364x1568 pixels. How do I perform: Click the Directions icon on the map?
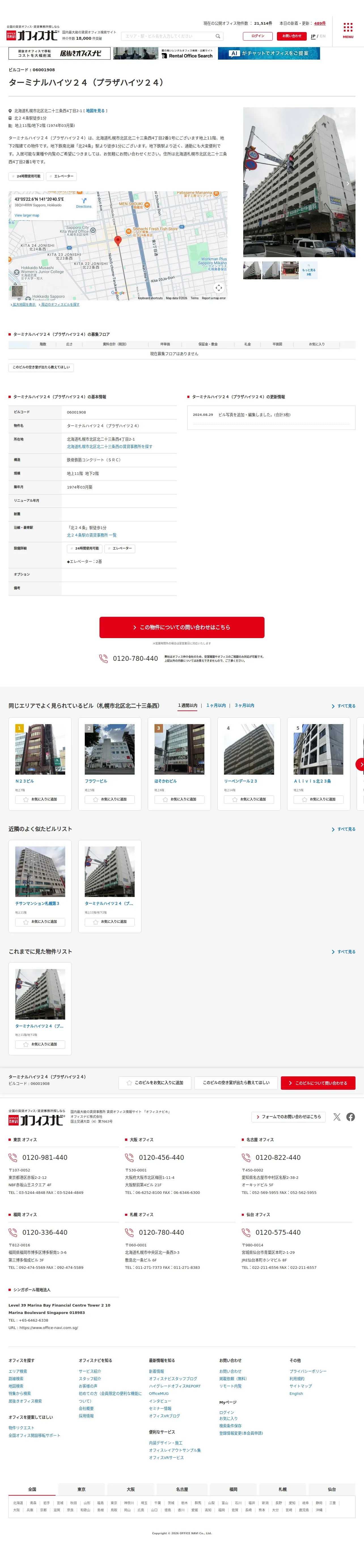(83, 202)
